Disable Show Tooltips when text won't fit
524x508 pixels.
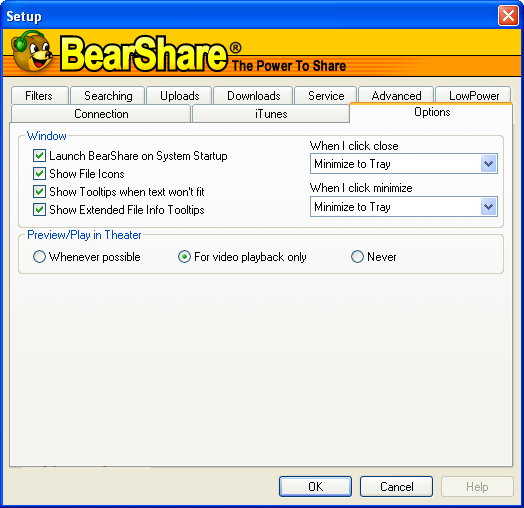pyautogui.click(x=39, y=192)
